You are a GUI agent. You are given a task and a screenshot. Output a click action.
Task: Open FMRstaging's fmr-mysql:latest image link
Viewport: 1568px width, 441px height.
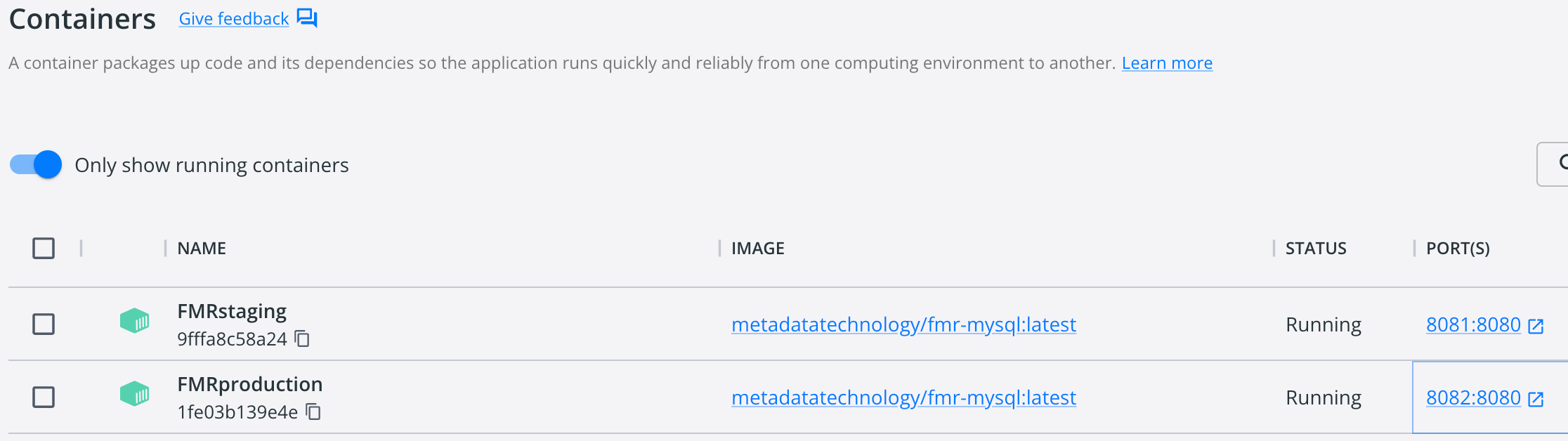[903, 324]
